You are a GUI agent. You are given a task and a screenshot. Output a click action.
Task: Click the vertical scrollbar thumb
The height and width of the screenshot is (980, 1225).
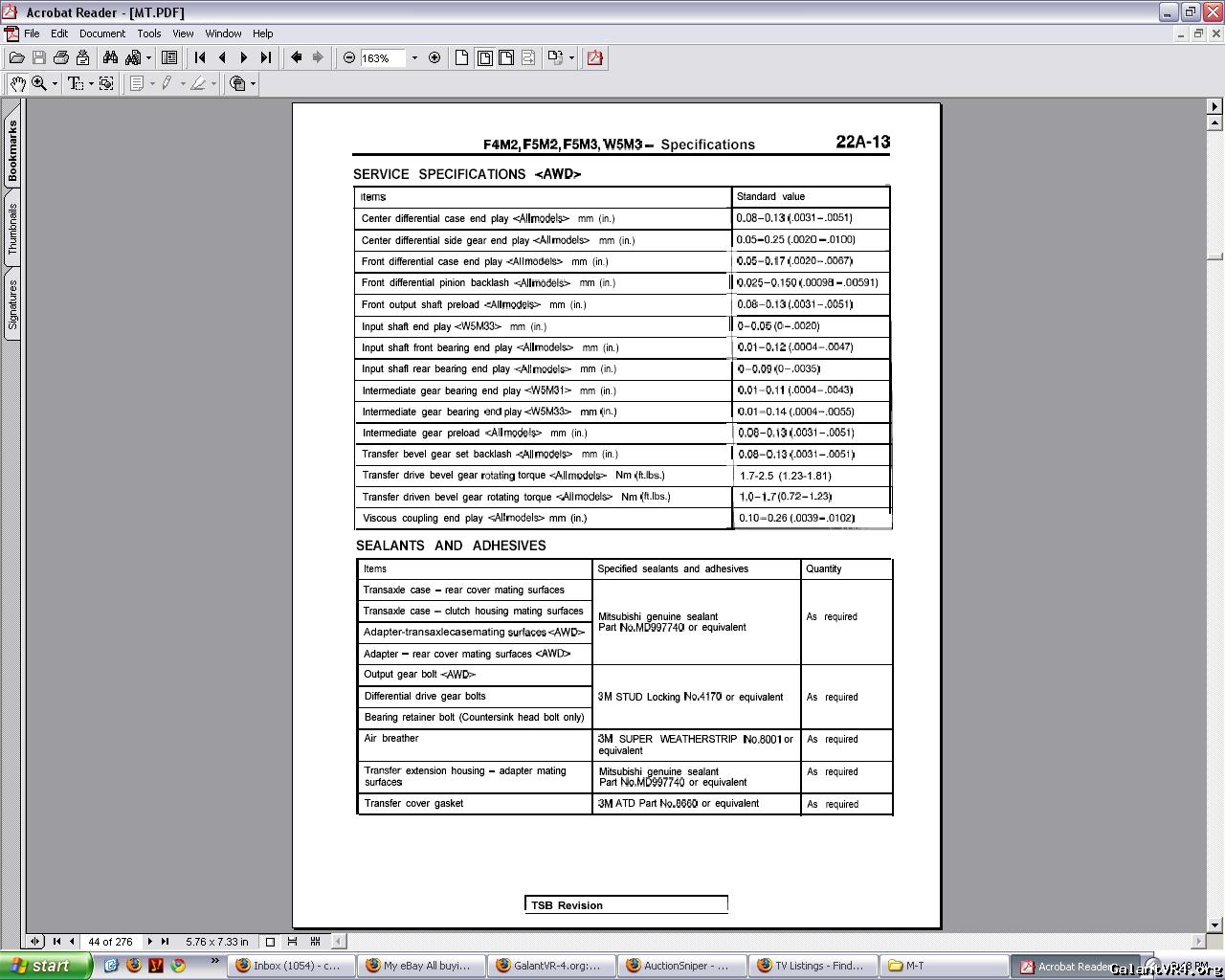click(x=1215, y=256)
